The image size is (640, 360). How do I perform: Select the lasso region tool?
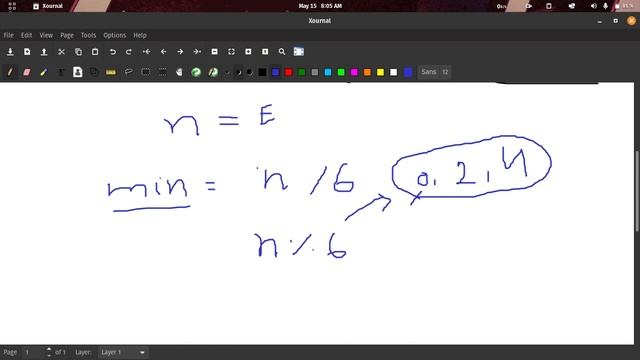(x=129, y=72)
